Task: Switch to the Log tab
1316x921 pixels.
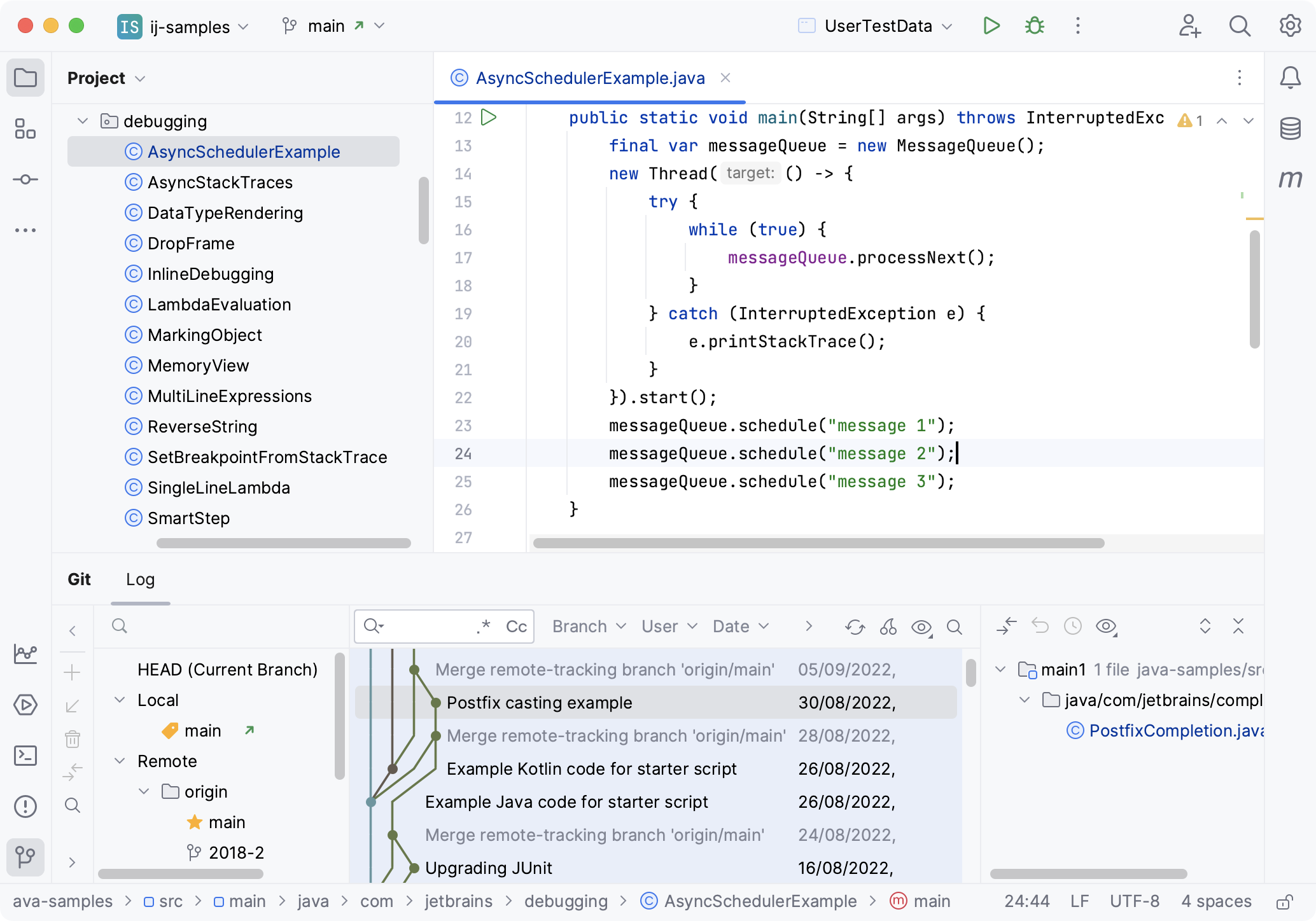Action: pyautogui.click(x=140, y=579)
